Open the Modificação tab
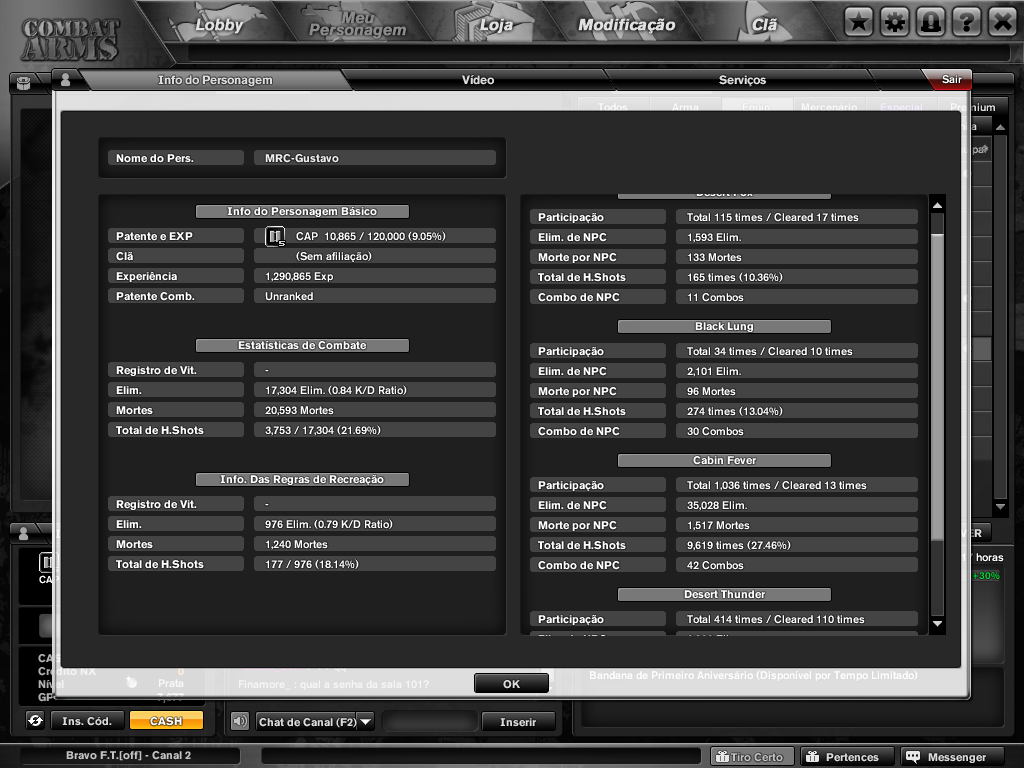This screenshot has height=768, width=1024. point(626,25)
